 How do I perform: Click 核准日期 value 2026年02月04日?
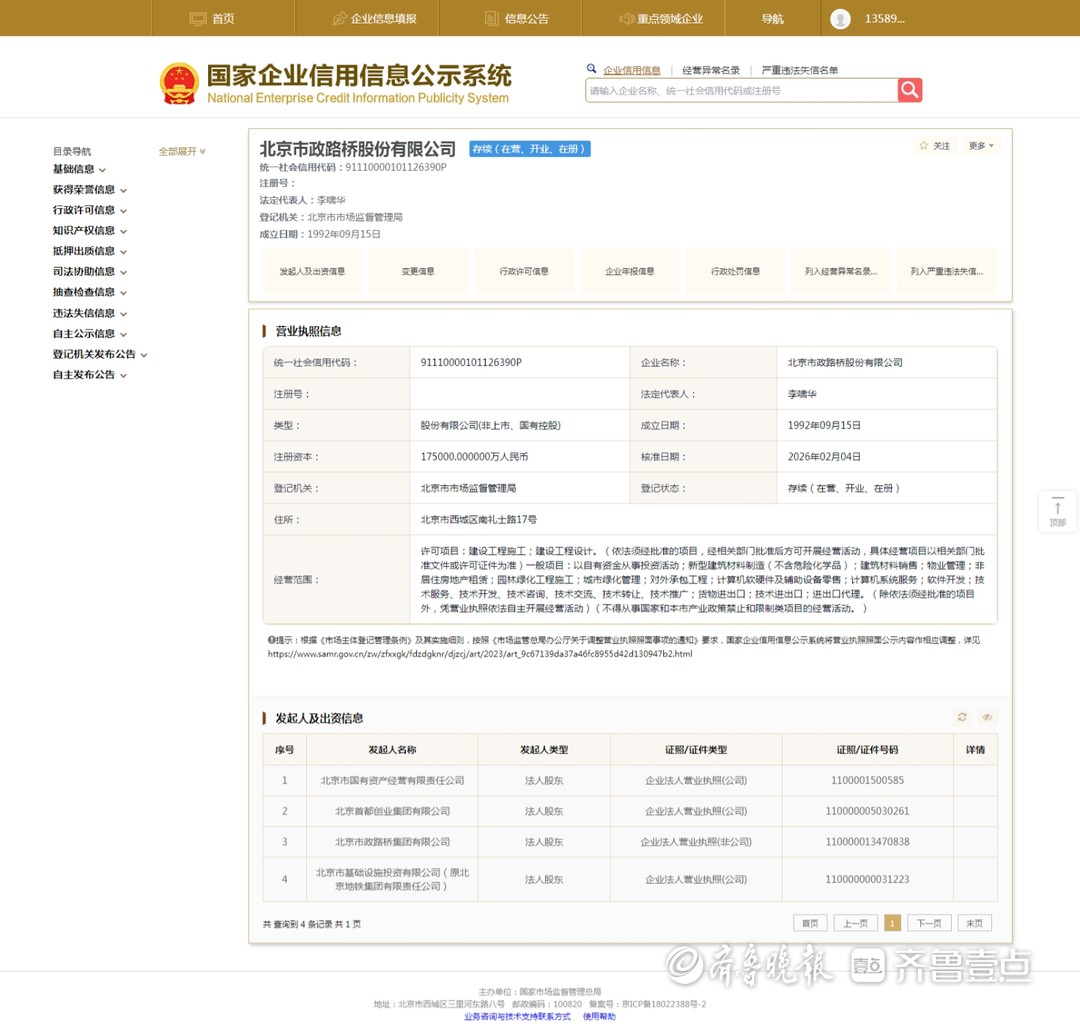click(x=824, y=457)
